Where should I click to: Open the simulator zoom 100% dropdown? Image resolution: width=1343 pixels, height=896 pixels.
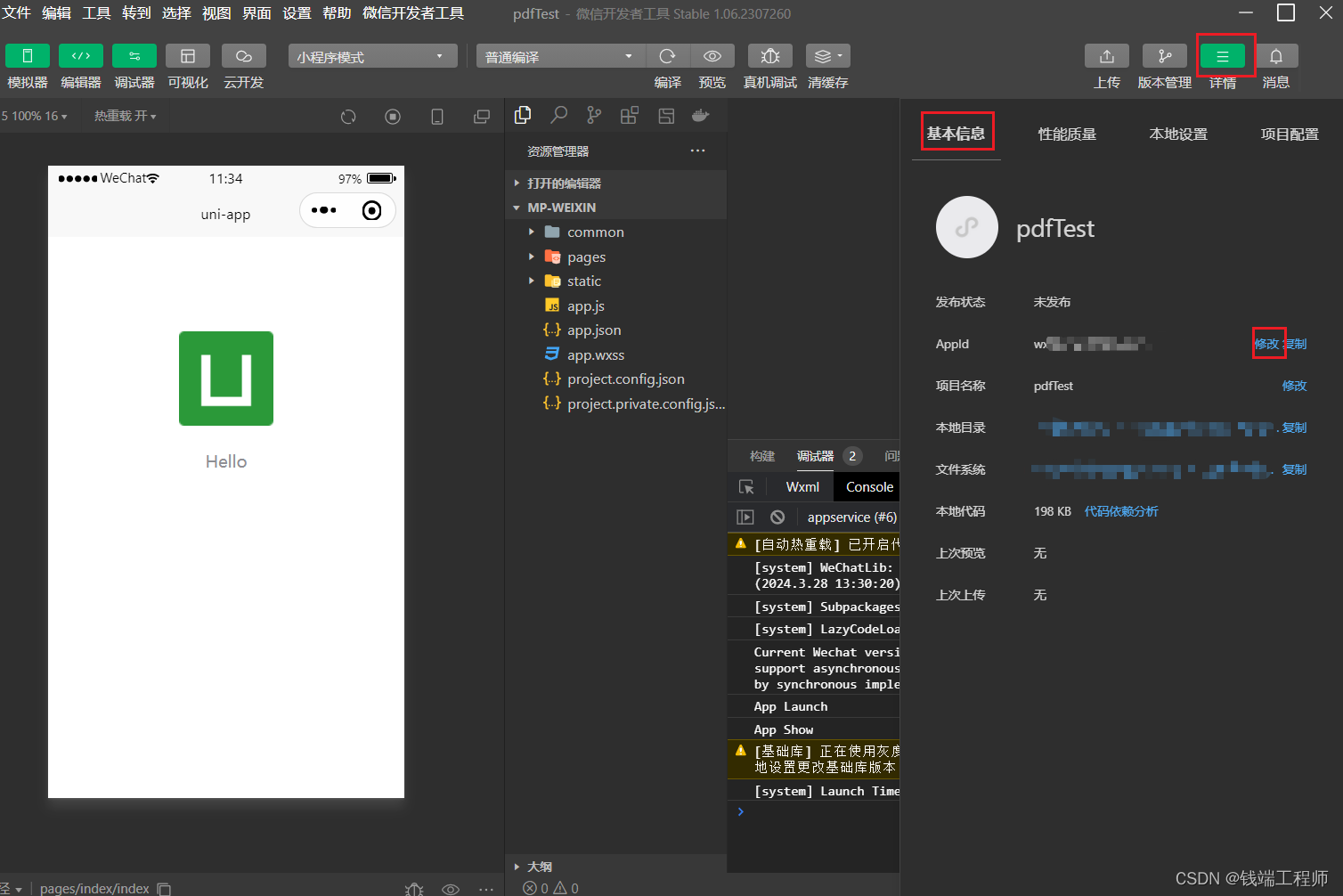pyautogui.click(x=36, y=116)
